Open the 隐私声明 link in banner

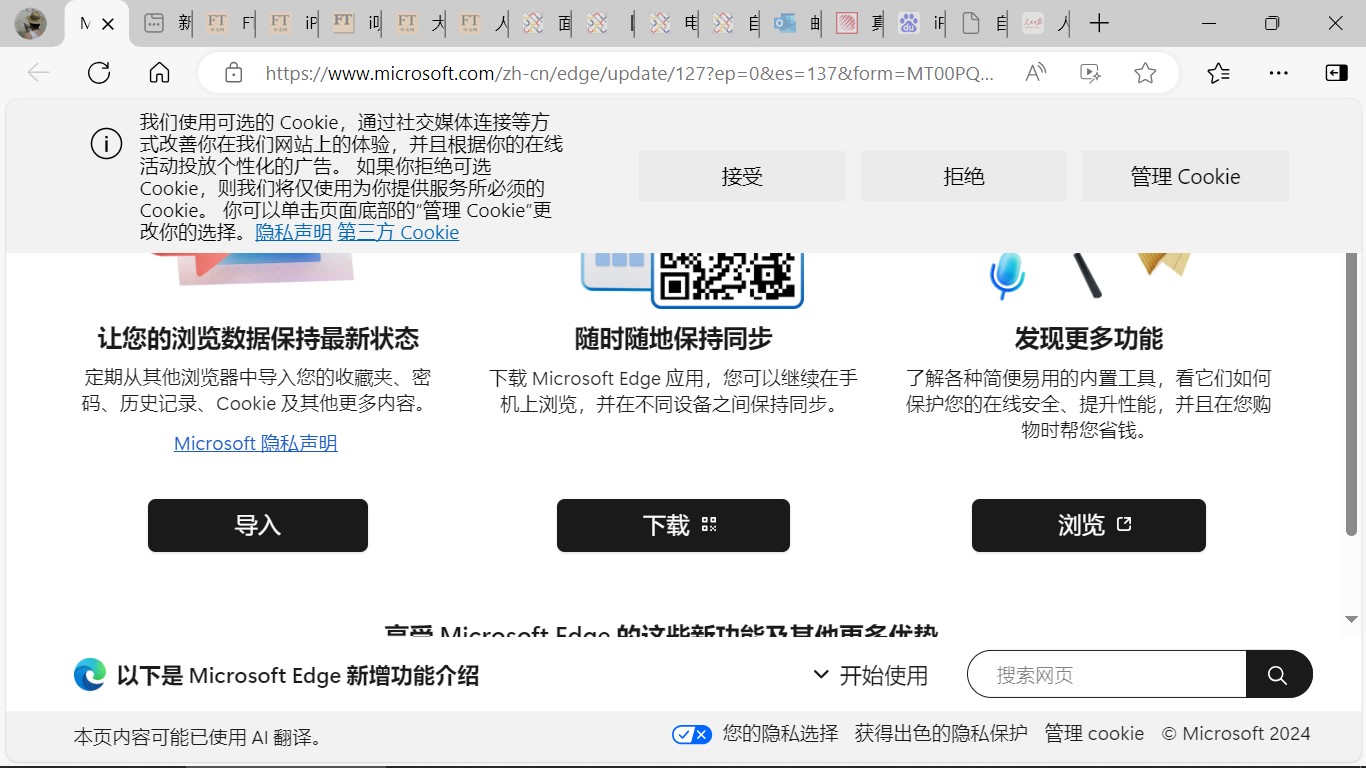293,232
